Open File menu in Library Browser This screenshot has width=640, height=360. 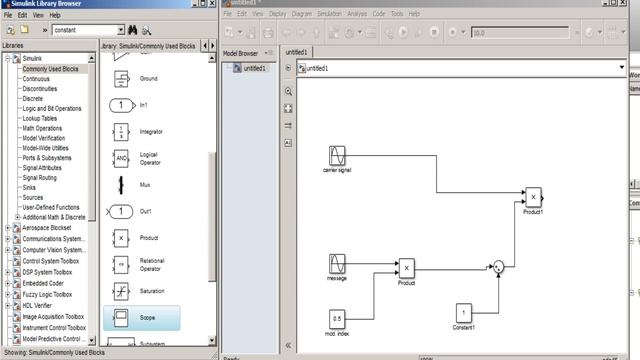click(8, 15)
